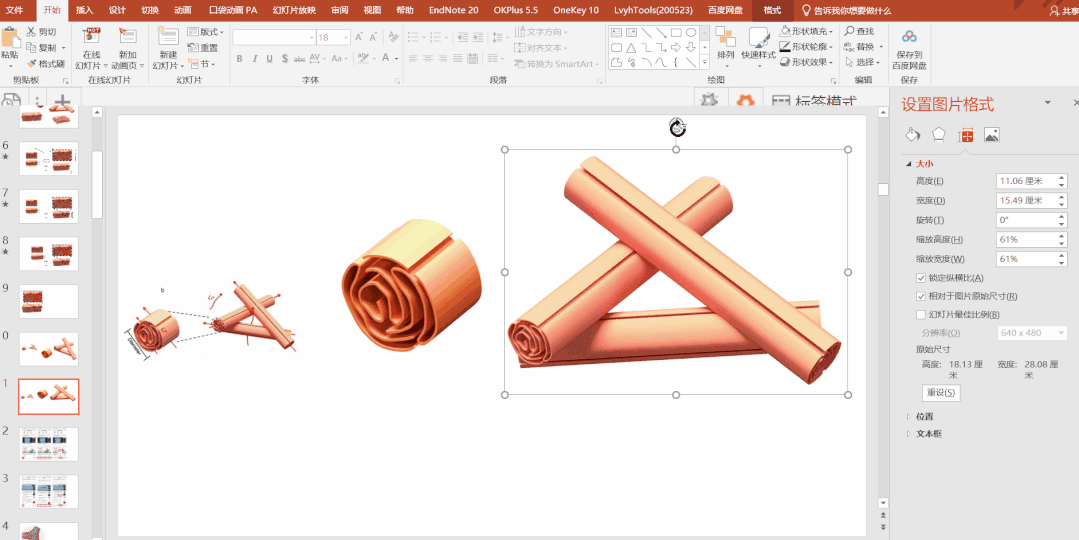The height and width of the screenshot is (540, 1079).
Task: Open the Picture icon tab in format pane
Action: 991,135
